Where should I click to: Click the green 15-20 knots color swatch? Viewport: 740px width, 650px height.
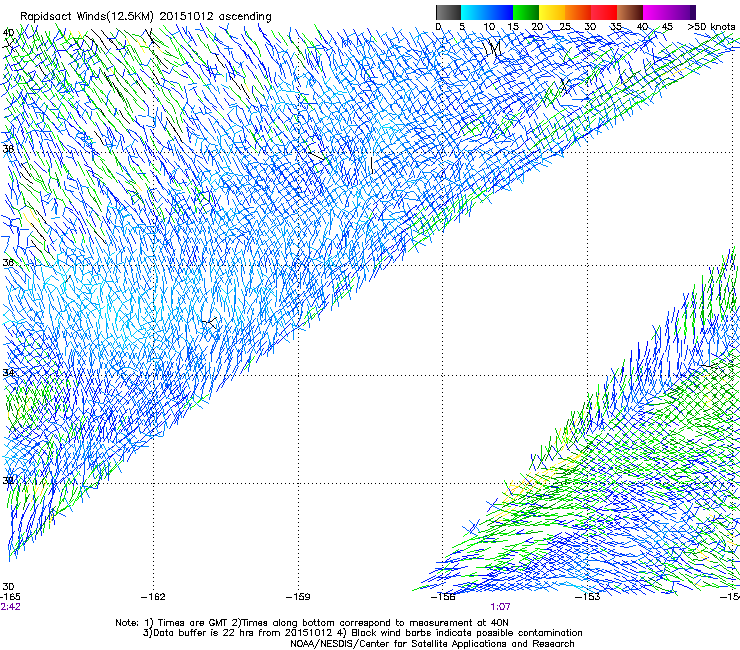526,12
